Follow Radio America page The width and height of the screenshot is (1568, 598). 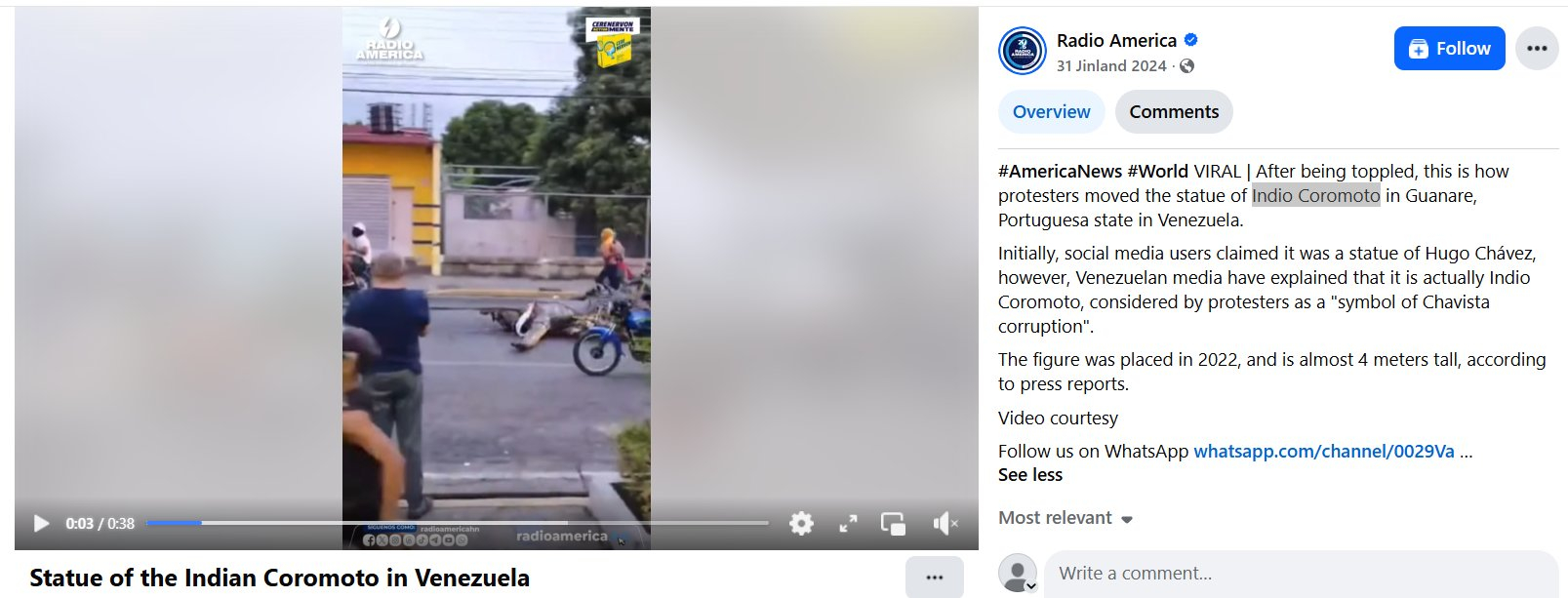click(x=1449, y=49)
